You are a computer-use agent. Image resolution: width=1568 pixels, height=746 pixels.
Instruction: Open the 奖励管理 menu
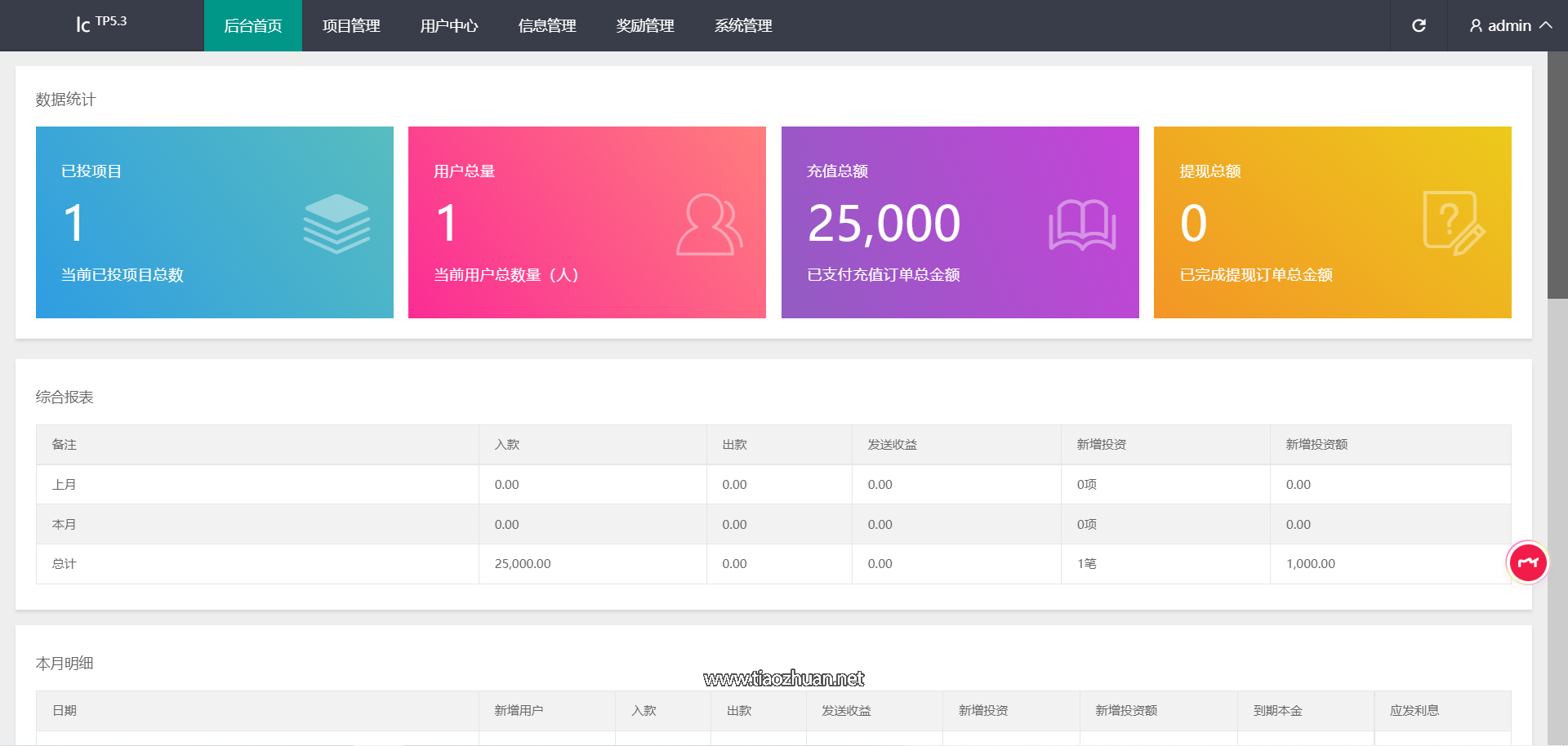click(645, 26)
